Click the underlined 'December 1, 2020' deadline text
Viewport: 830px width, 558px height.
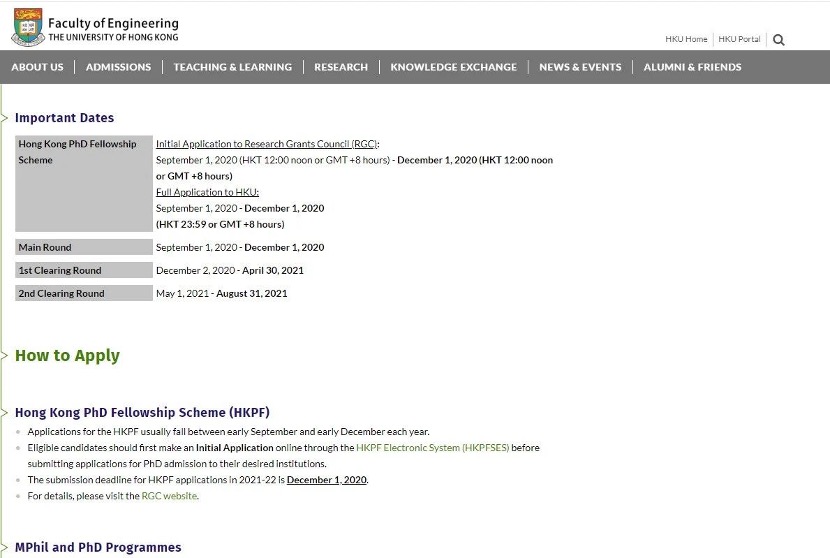coord(327,480)
